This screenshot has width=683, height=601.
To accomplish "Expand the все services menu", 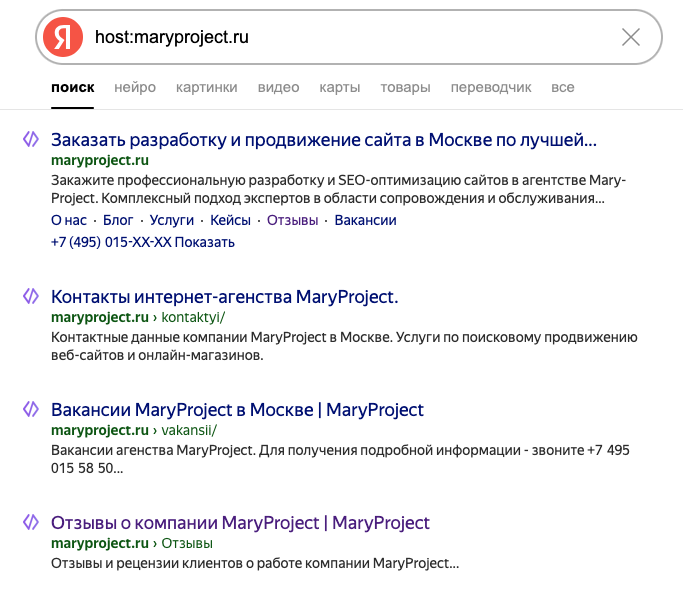I will (x=563, y=87).
